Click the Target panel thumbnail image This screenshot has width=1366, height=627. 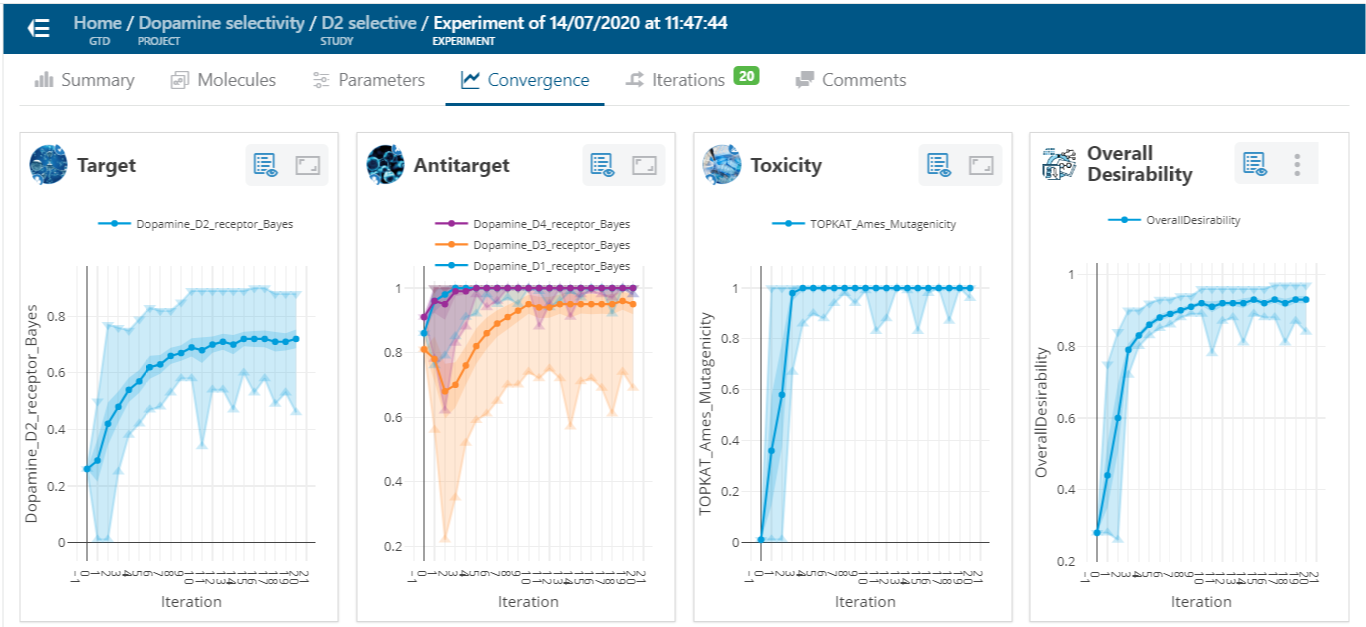click(x=48, y=164)
